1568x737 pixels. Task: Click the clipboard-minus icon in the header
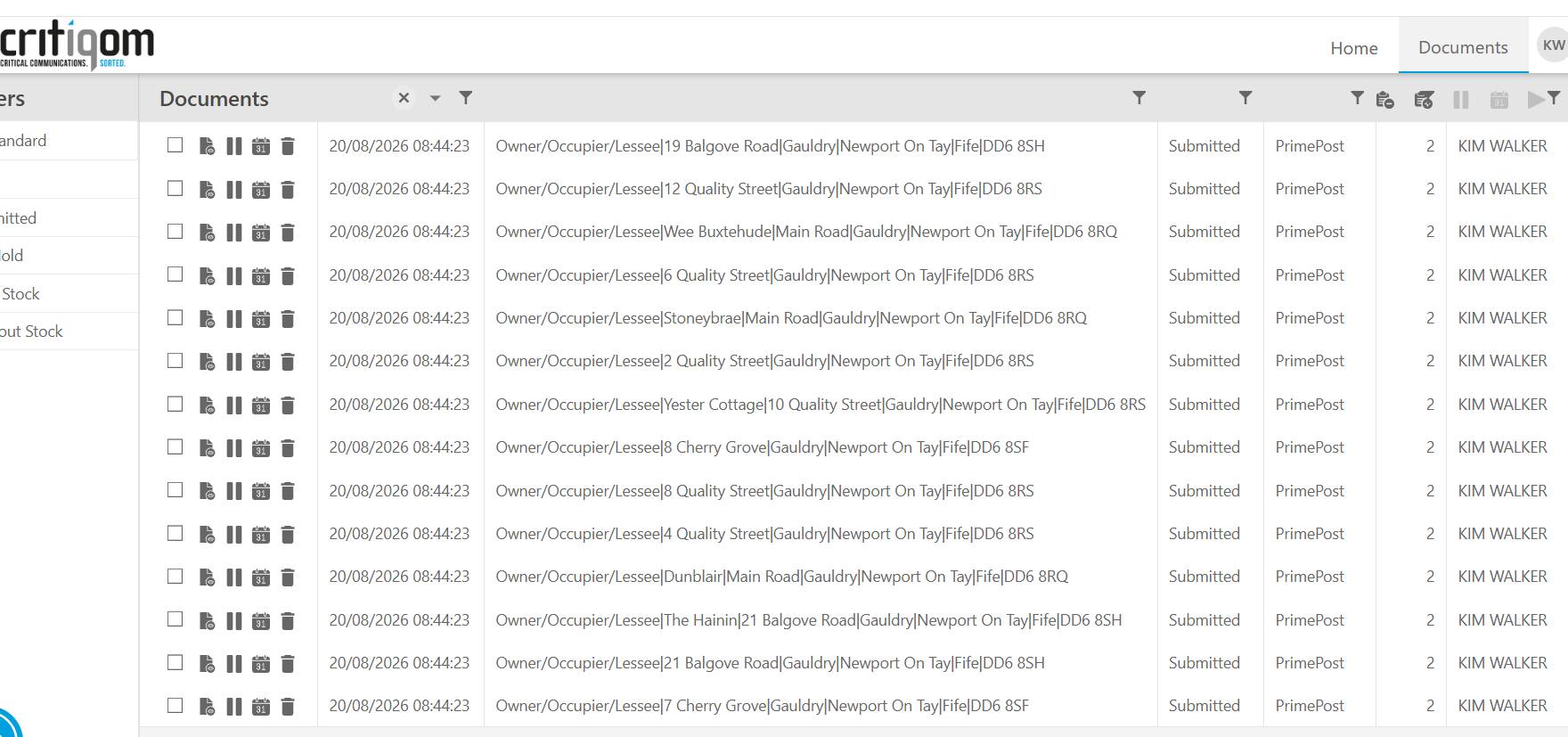pyautogui.click(x=1384, y=100)
